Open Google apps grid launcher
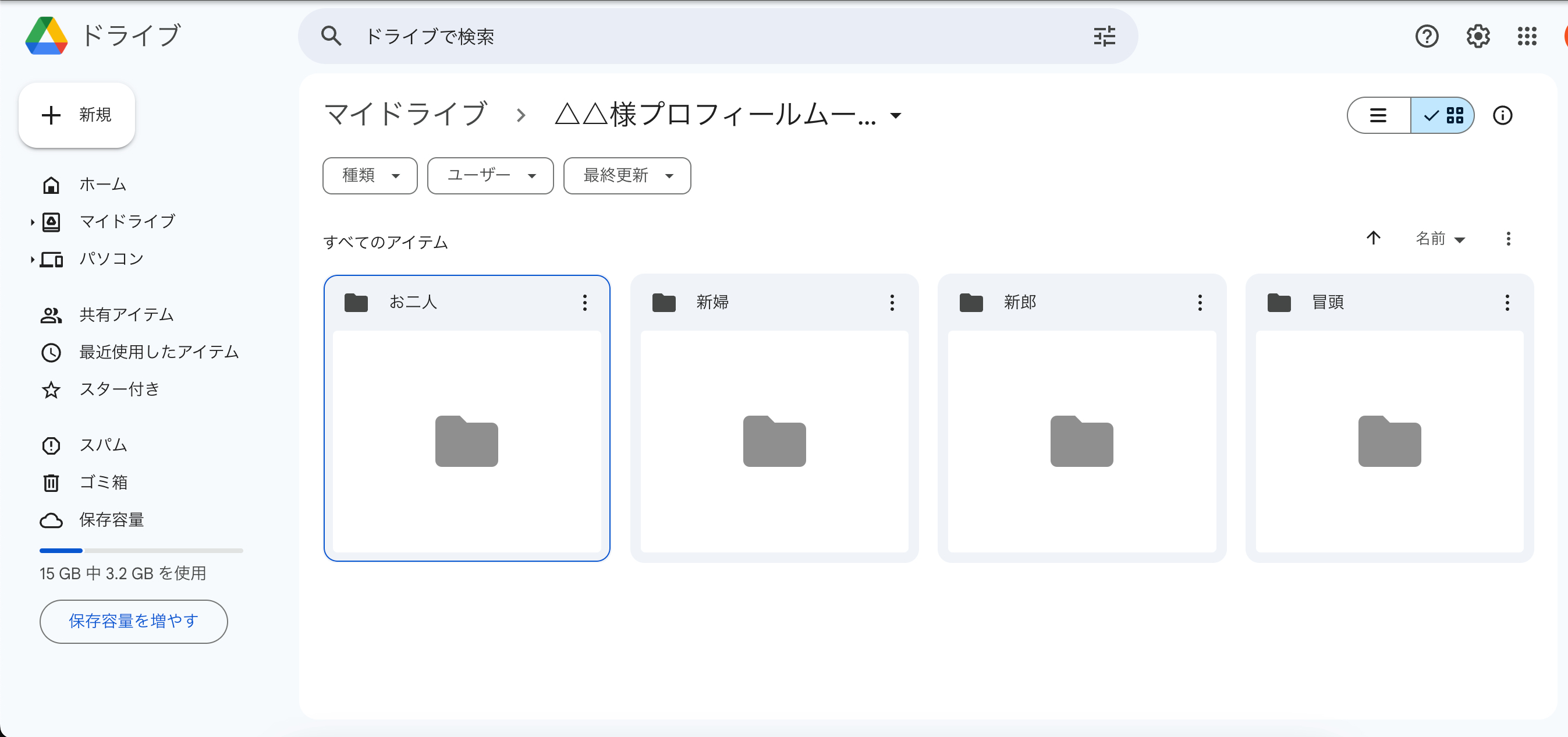Image resolution: width=1568 pixels, height=737 pixels. point(1527,36)
